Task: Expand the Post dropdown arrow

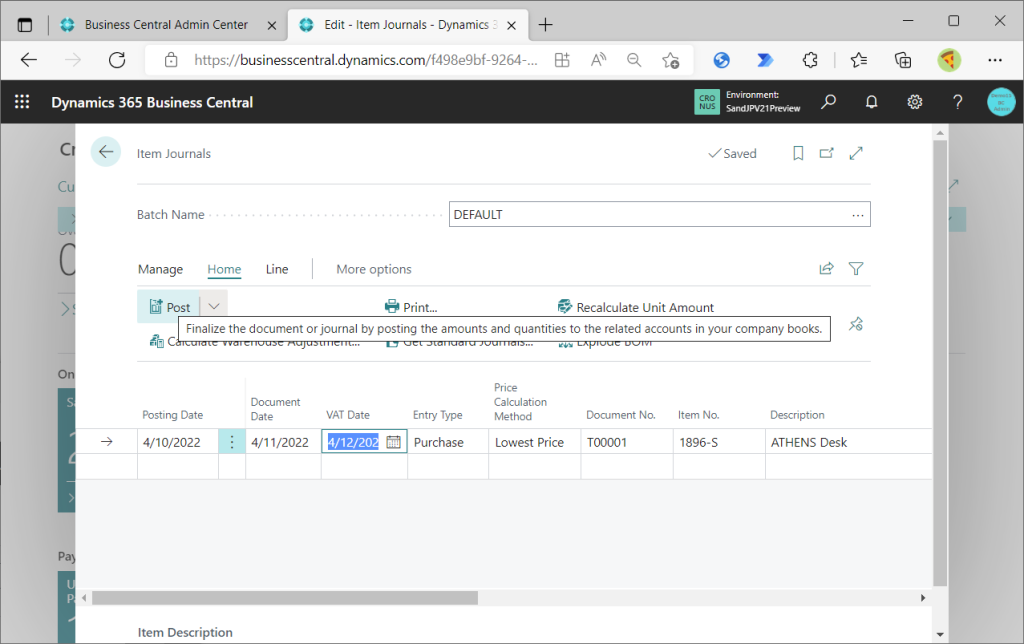Action: 214,307
